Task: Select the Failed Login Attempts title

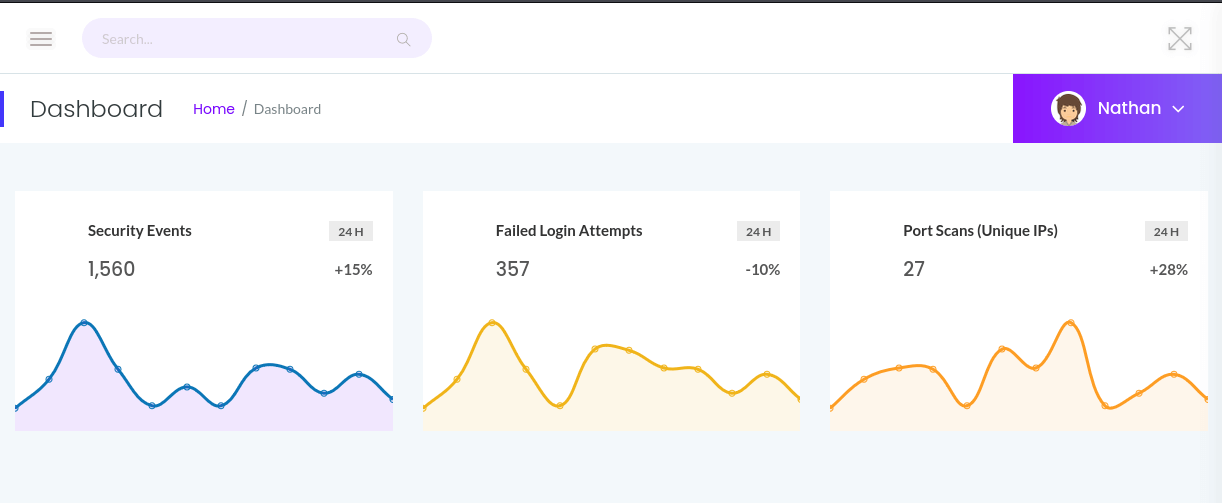Action: point(569,231)
